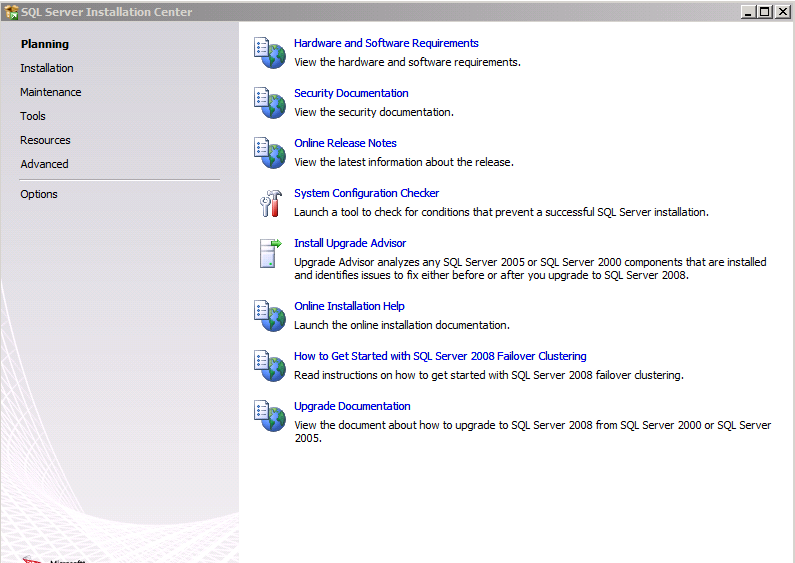795x563 pixels.
Task: Minimize the SQL Server Installation Center window
Action: (x=748, y=12)
